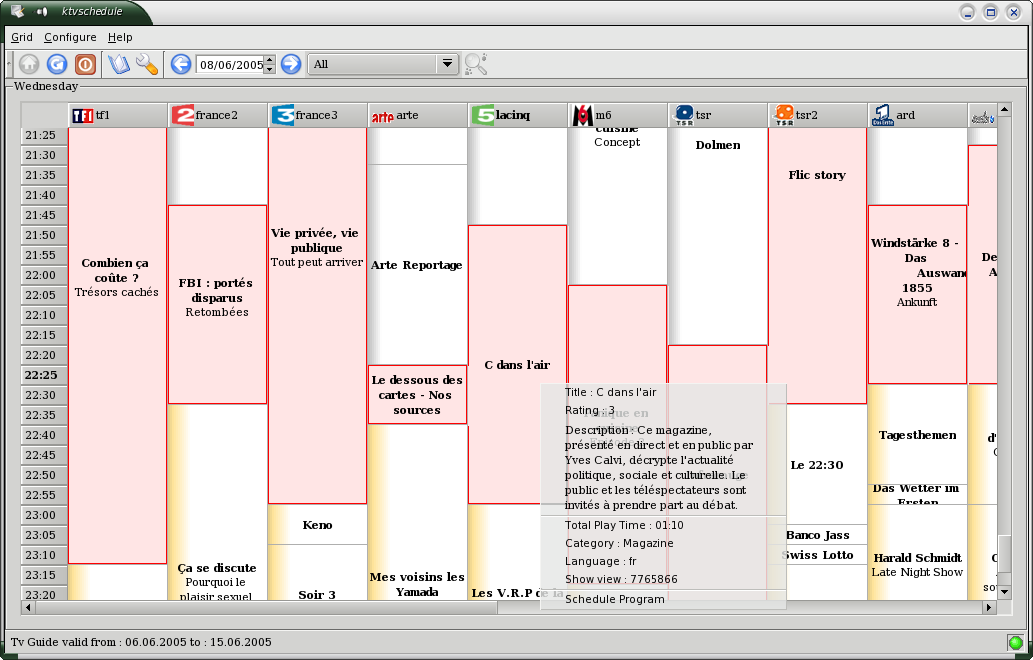Select program Dolmen on tsr
Screen dimensions: 1033x660
pos(717,236)
